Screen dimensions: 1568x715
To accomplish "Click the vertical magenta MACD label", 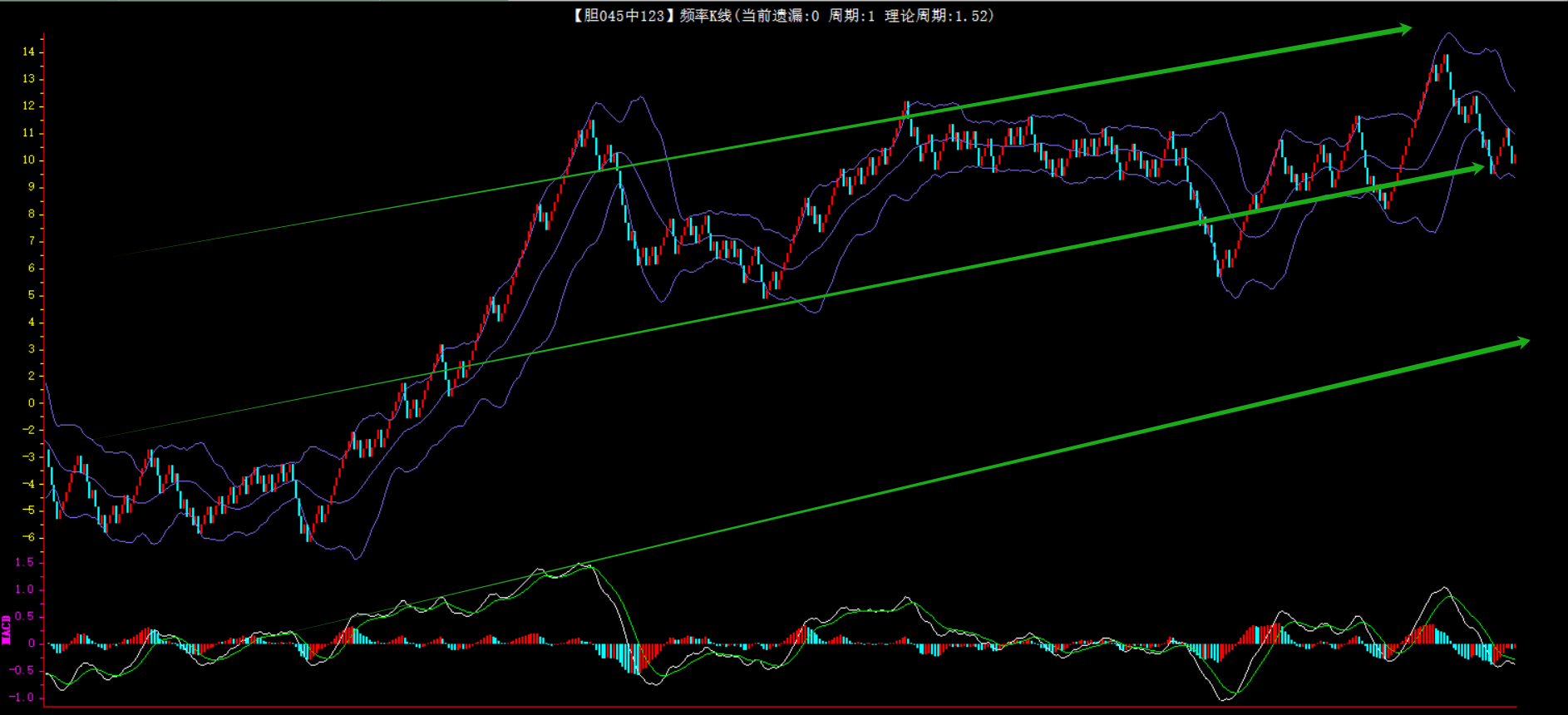I will point(7,629).
